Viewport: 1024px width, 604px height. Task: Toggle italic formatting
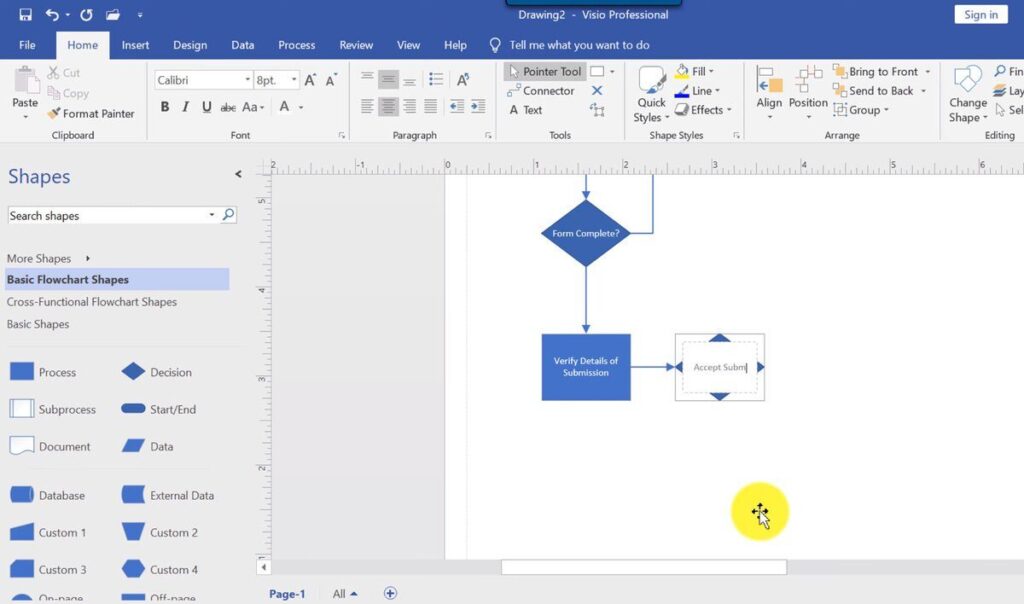point(186,106)
